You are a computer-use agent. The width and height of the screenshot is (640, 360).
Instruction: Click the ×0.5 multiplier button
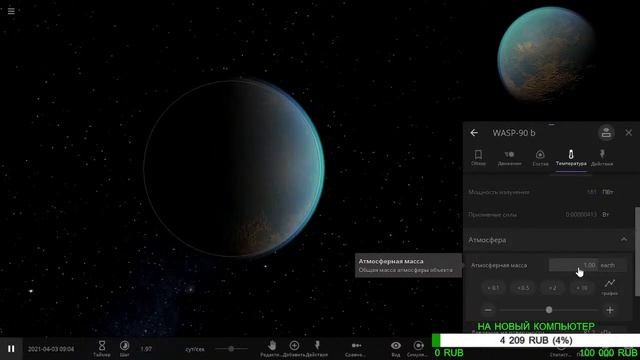tap(523, 288)
